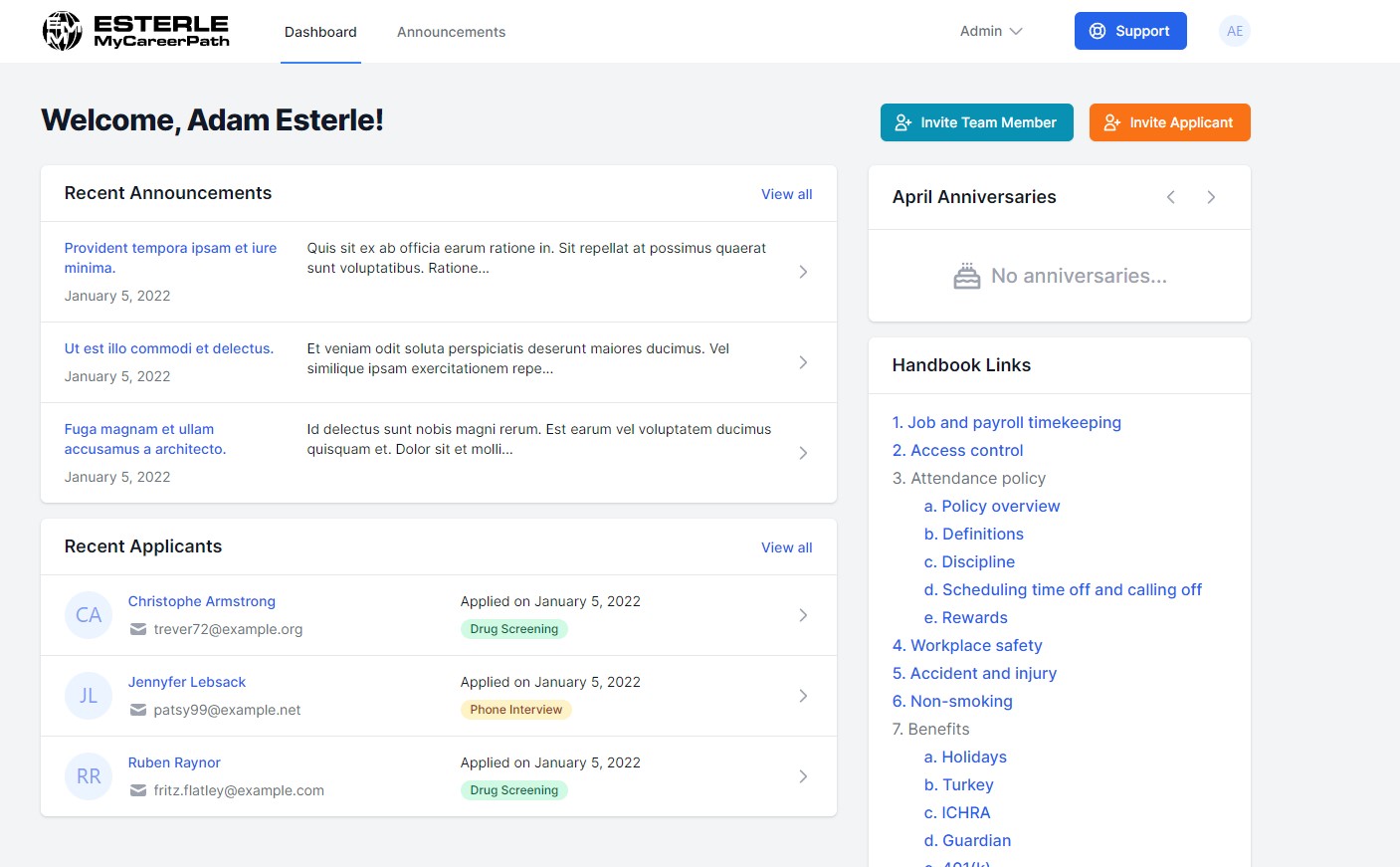Click the envelope icon next to patsy99@example.net
Image resolution: width=1400 pixels, height=867 pixels.
pyautogui.click(x=138, y=710)
